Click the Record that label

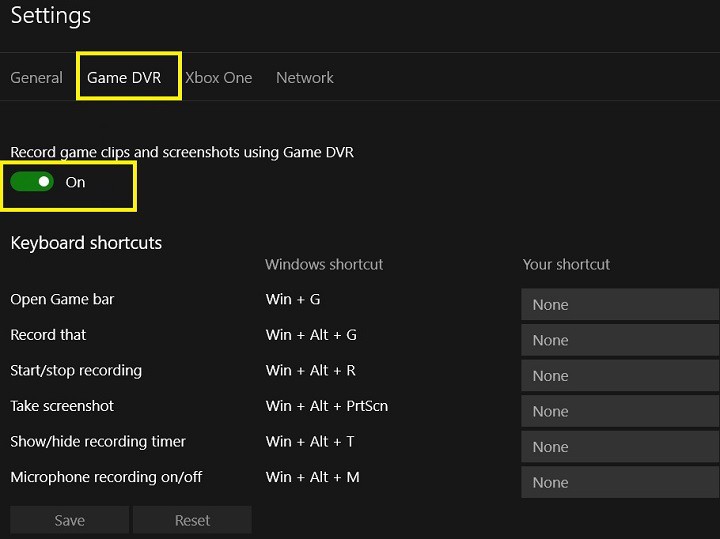48,335
